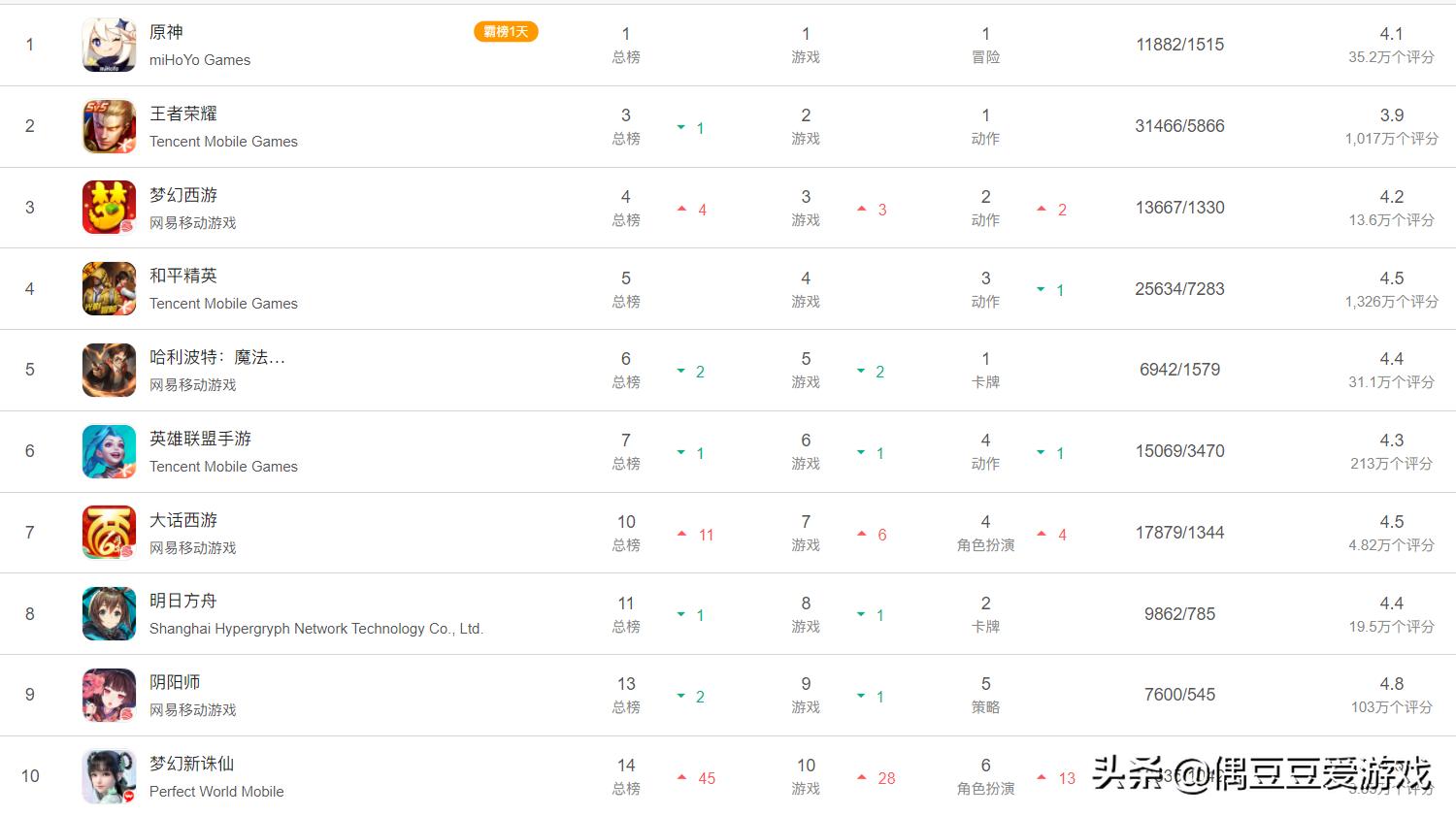The width and height of the screenshot is (1456, 816).
Task: Click the 哈利波特：魔法… game title
Action: pyautogui.click(x=217, y=357)
